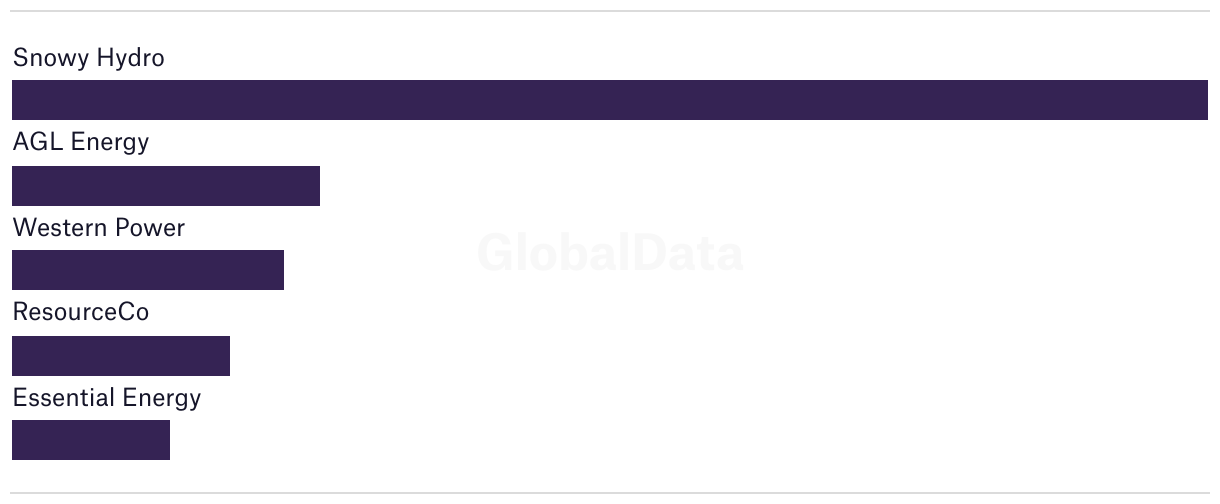Choose the ResourceCo bar
Image resolution: width=1220 pixels, height=504 pixels.
tap(121, 356)
